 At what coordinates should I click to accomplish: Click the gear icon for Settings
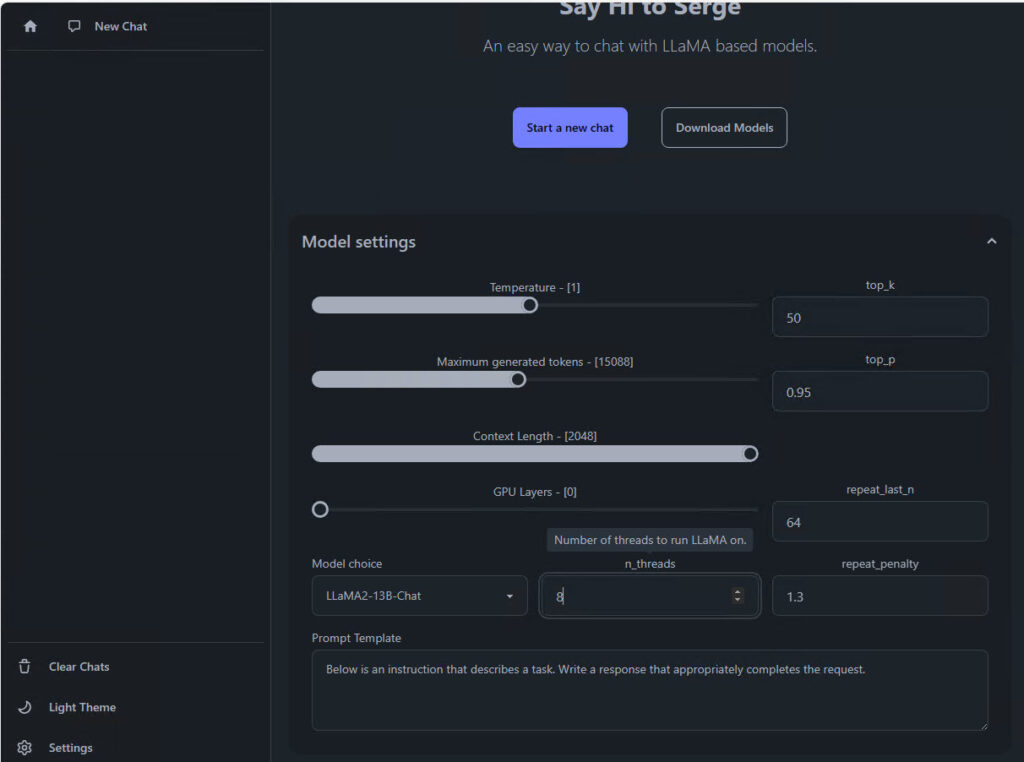pyautogui.click(x=25, y=748)
